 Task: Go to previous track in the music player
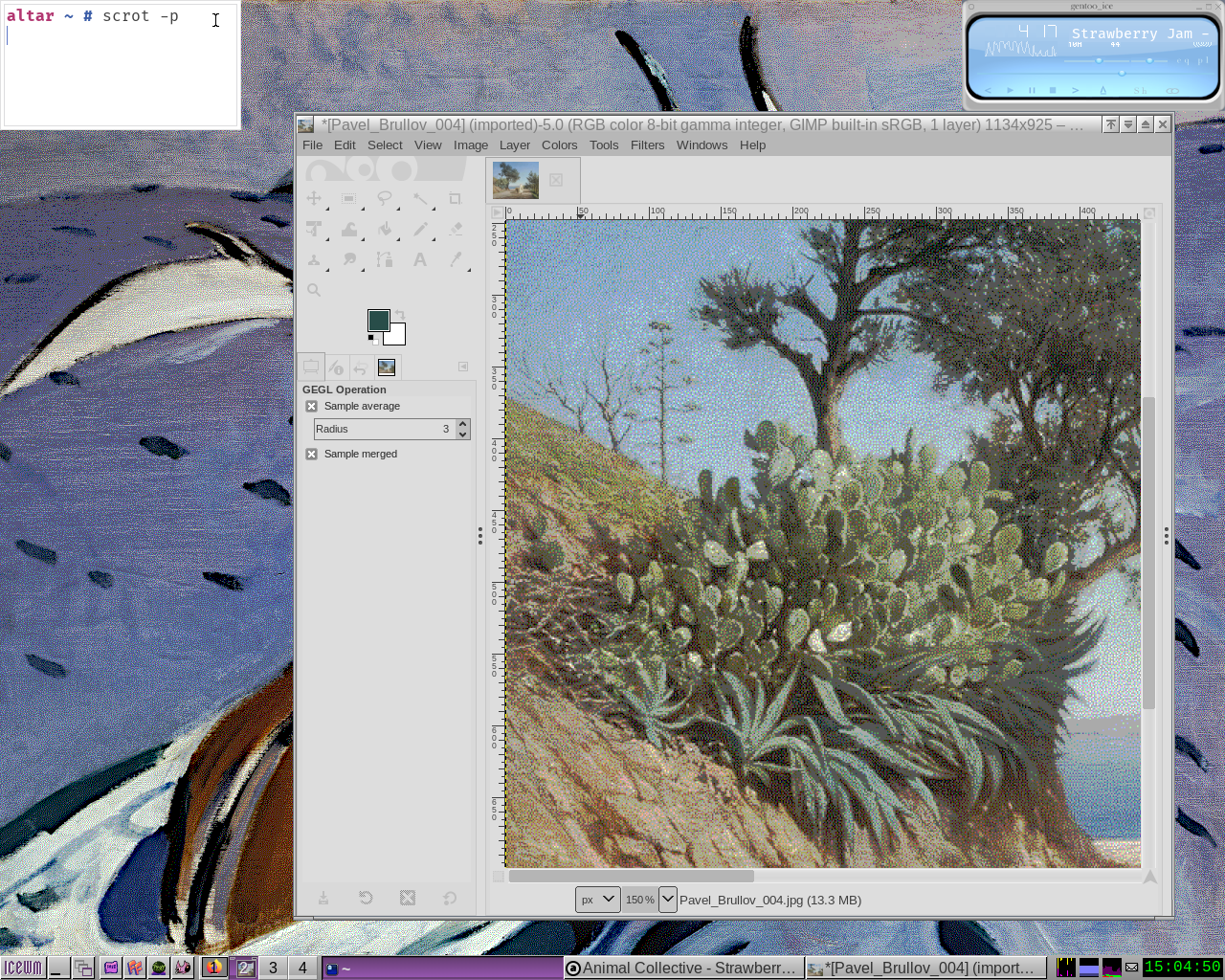(988, 90)
